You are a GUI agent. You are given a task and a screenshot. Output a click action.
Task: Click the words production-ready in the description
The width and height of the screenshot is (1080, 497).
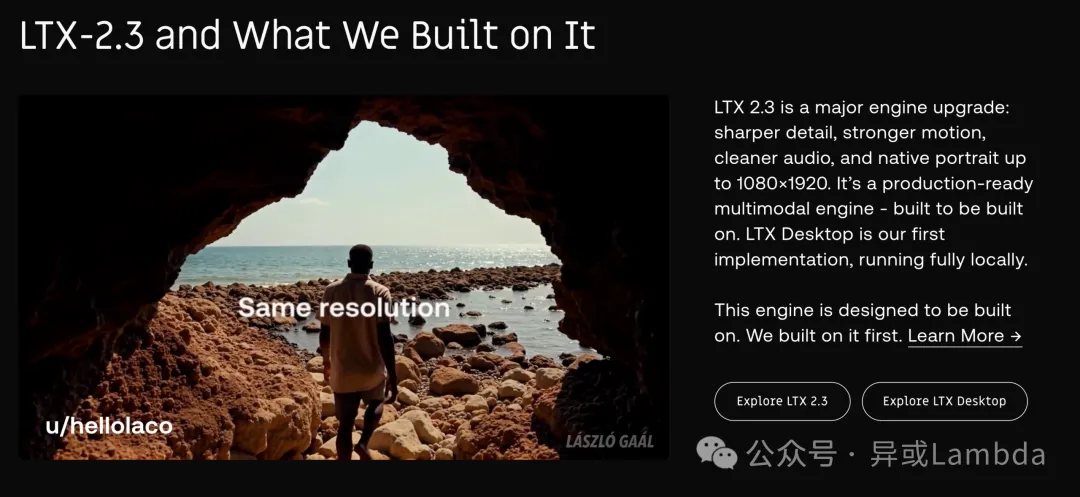point(957,184)
